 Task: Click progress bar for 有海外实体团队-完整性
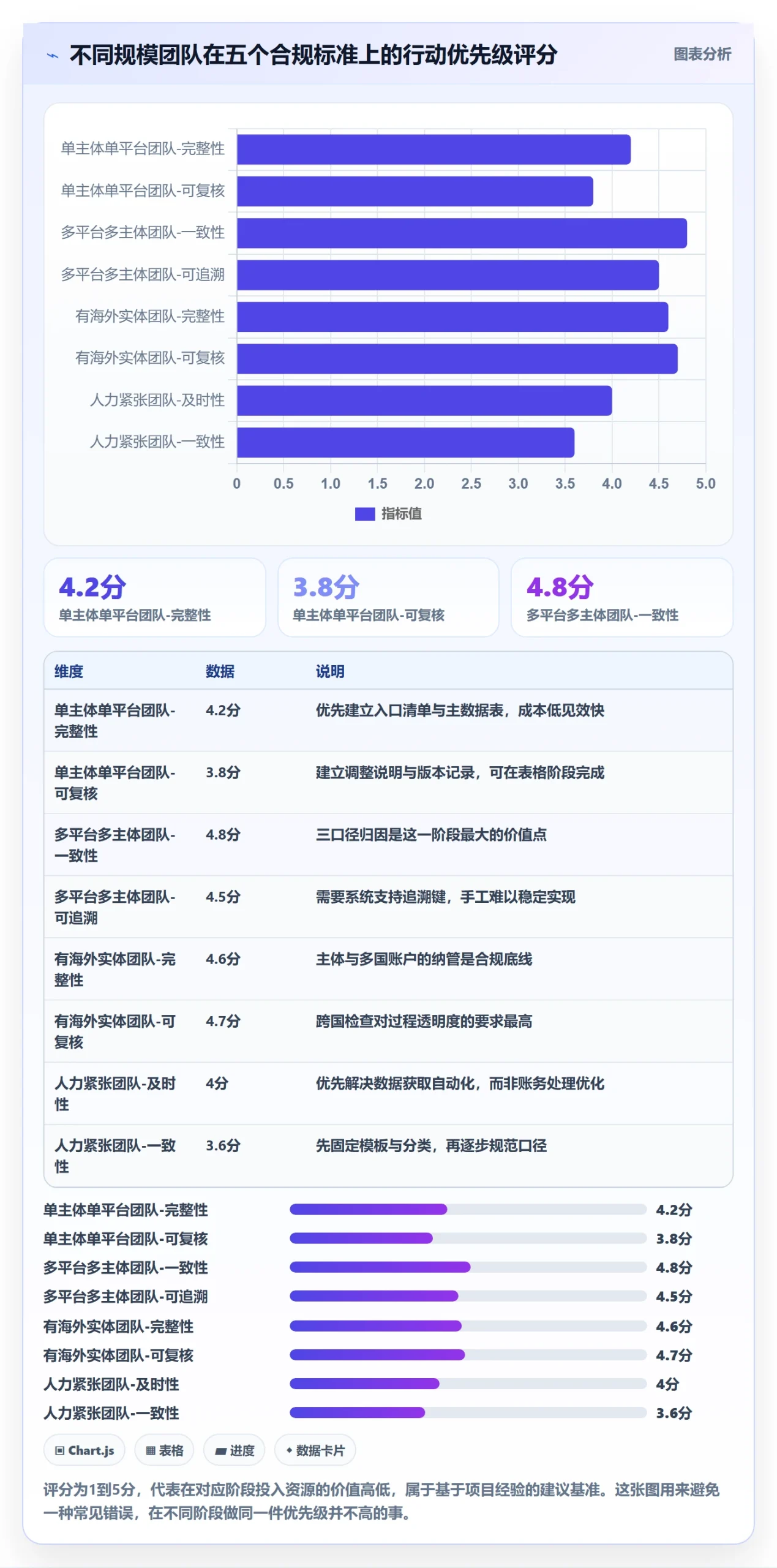click(468, 1325)
